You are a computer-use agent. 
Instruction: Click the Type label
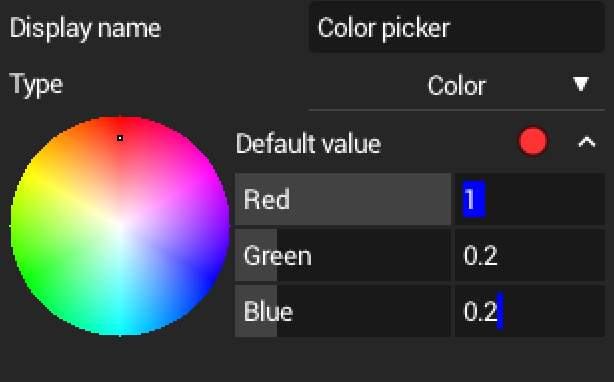(x=36, y=85)
